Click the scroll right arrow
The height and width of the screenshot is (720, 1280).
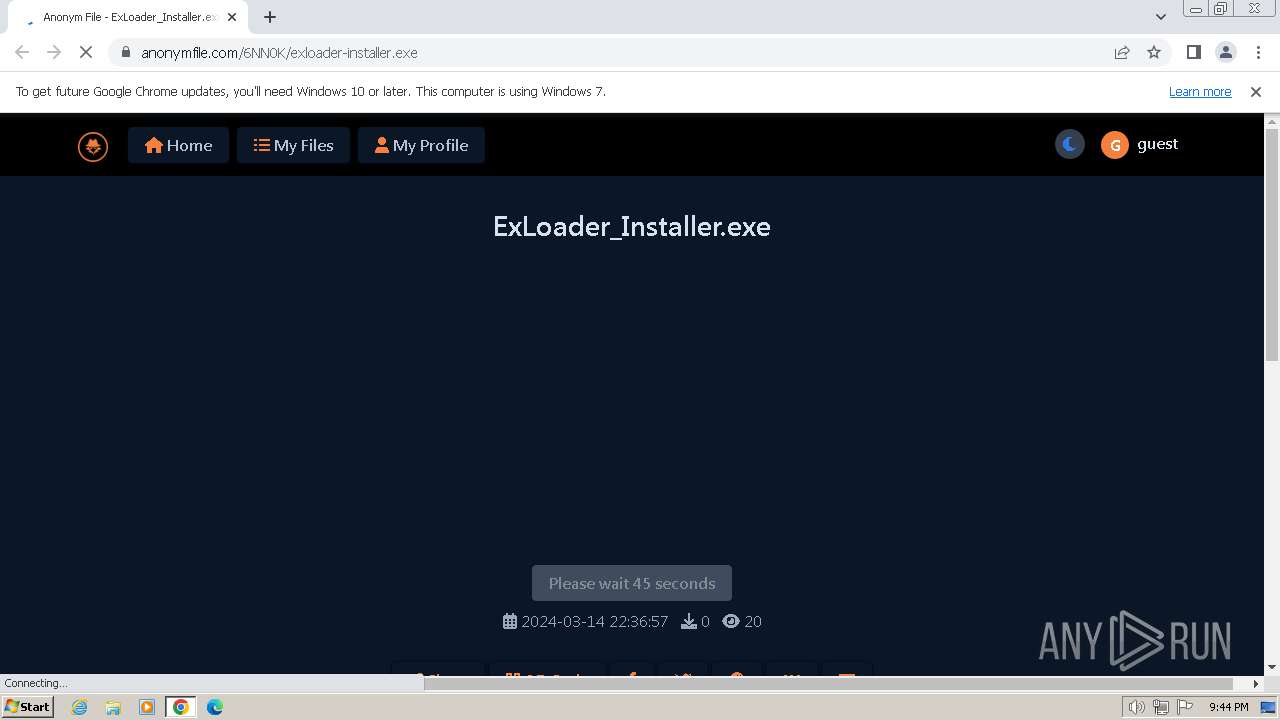click(1256, 683)
